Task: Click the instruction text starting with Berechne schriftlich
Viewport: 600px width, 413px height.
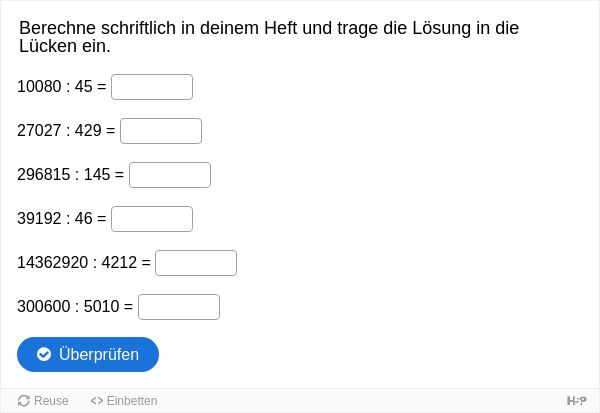Action: point(269,37)
